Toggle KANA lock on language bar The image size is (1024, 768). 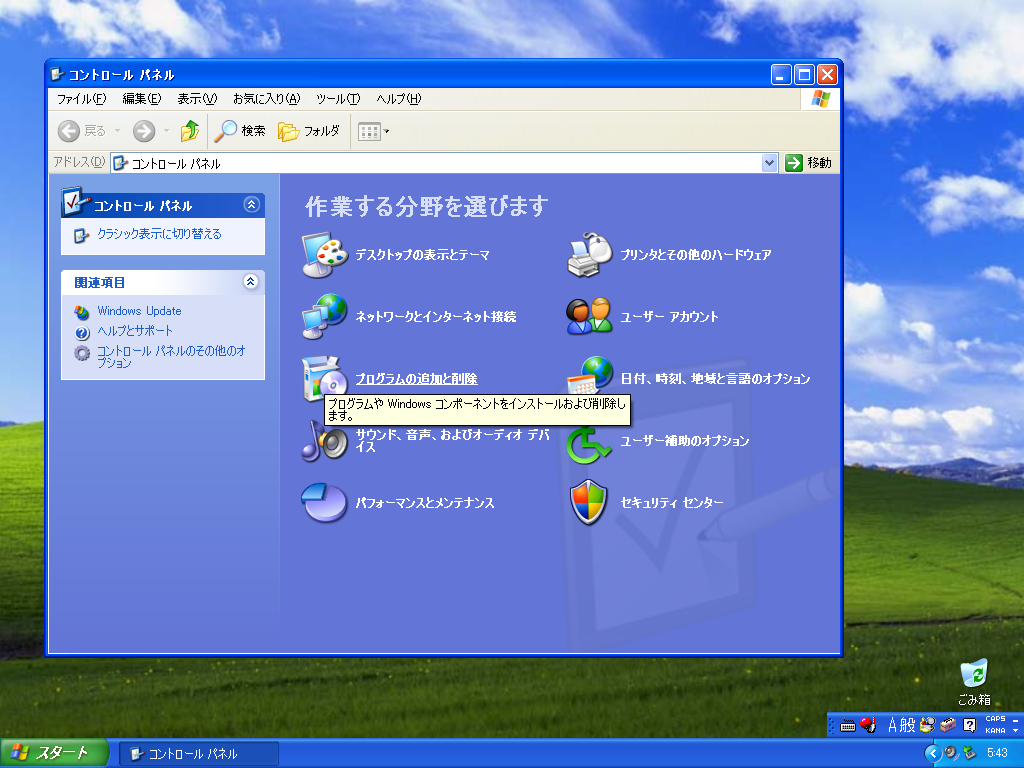pos(995,731)
